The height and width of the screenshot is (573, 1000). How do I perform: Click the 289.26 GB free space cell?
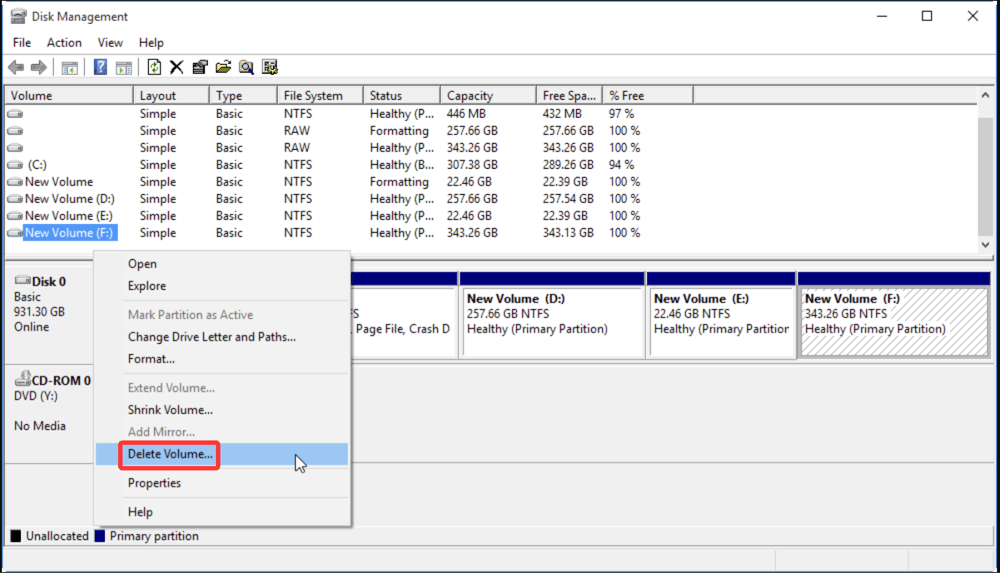point(568,165)
